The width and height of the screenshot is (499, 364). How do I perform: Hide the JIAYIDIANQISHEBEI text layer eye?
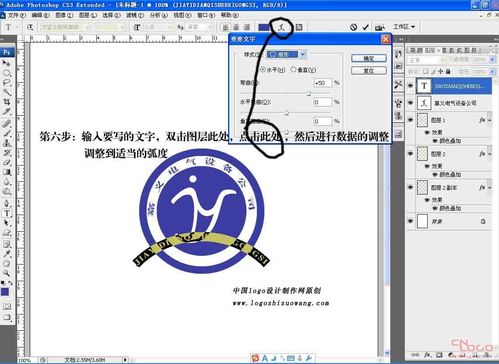411,86
